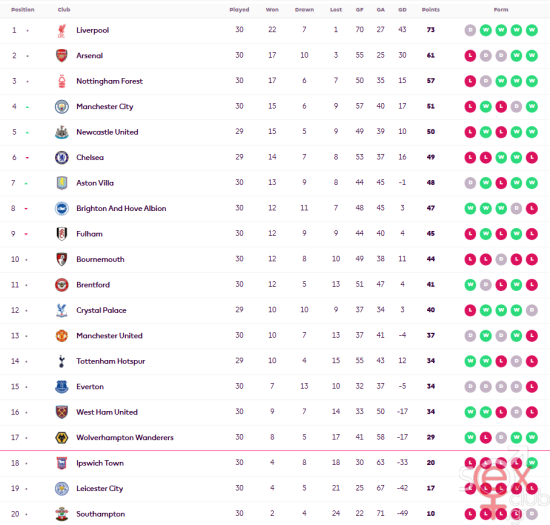Open Brighton And Hove Albion link
Image resolution: width=550 pixels, height=525 pixels.
121,208
